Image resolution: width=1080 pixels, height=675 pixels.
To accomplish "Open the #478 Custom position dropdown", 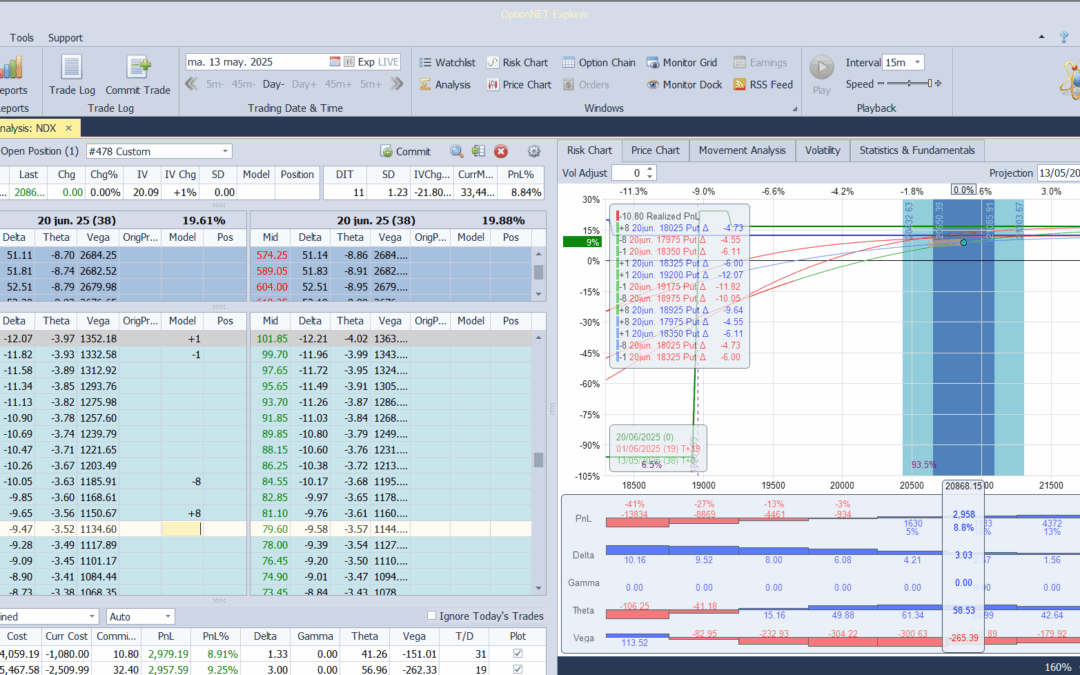I will (225, 151).
